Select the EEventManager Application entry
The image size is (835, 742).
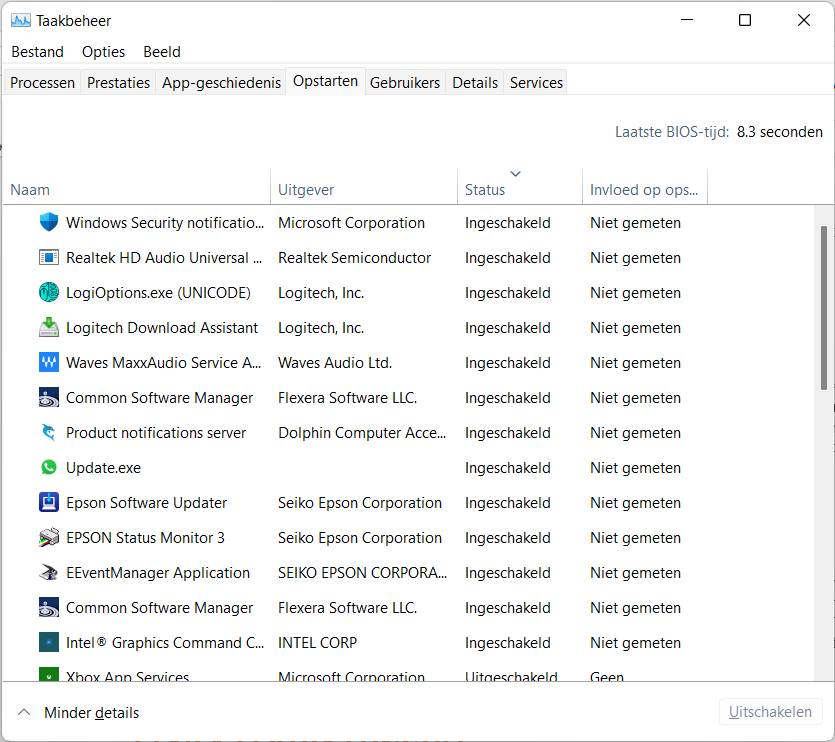pyautogui.click(x=158, y=573)
